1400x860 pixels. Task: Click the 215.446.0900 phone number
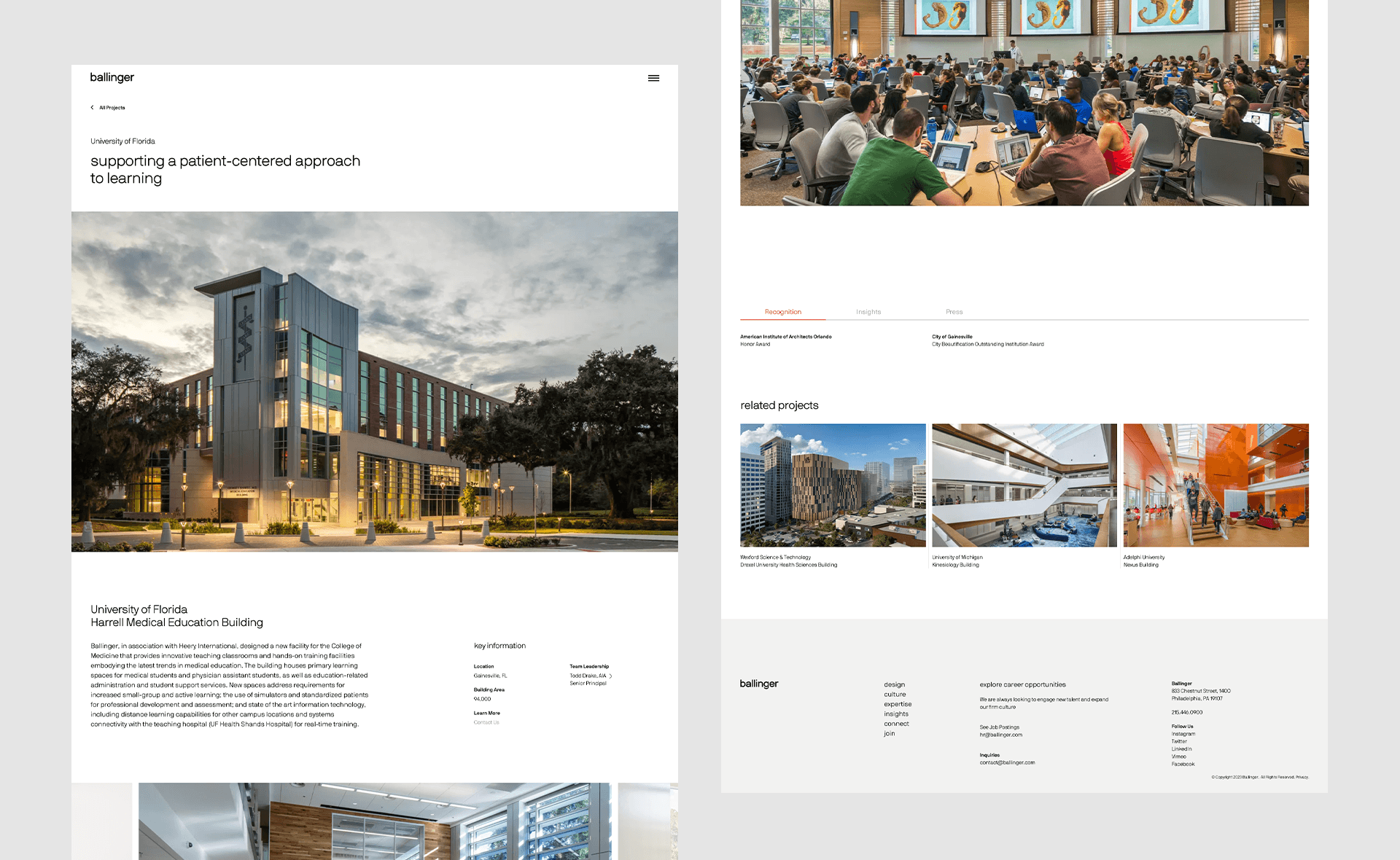coord(1187,712)
